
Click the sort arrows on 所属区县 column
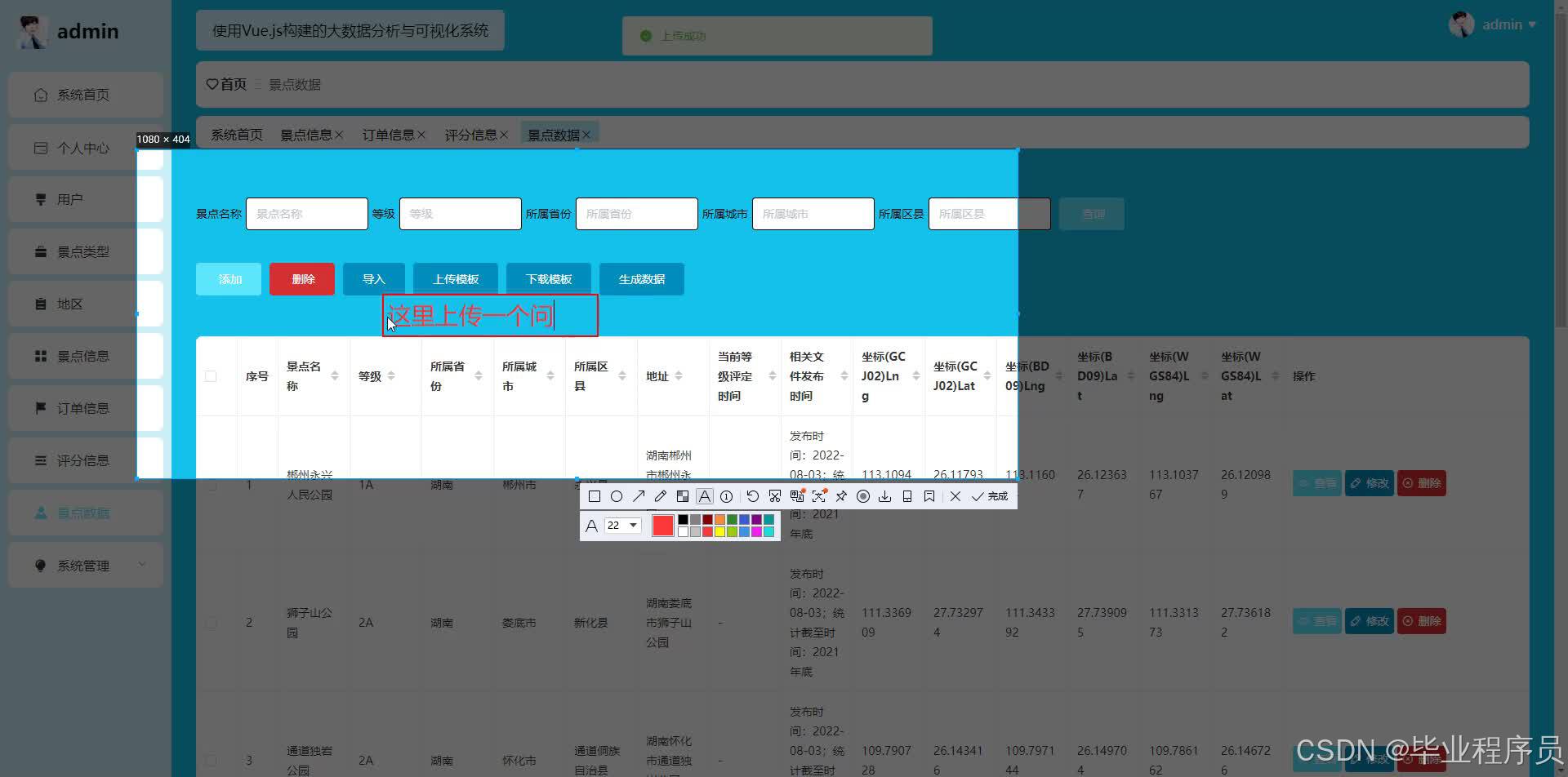[622, 376]
